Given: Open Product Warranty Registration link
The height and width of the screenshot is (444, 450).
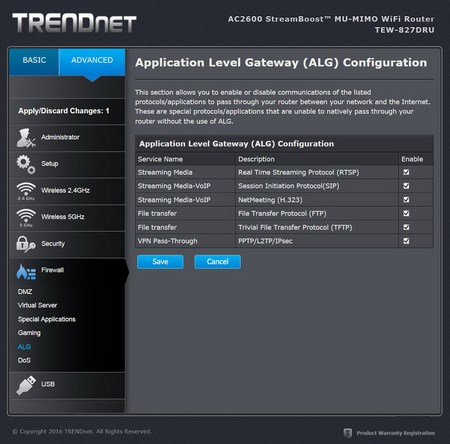Looking at the screenshot, I should (396, 433).
